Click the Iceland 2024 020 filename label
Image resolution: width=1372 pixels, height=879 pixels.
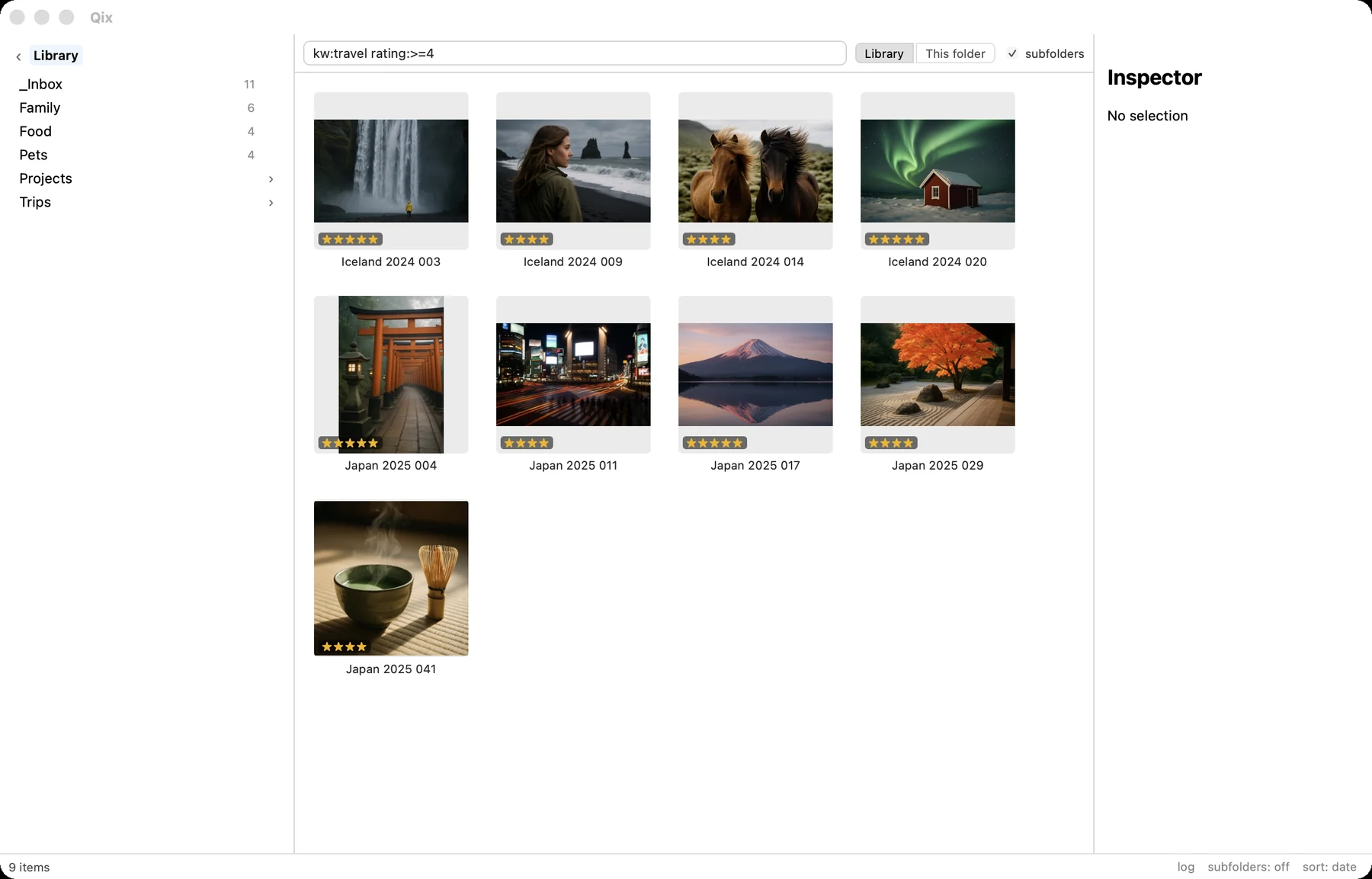(938, 261)
